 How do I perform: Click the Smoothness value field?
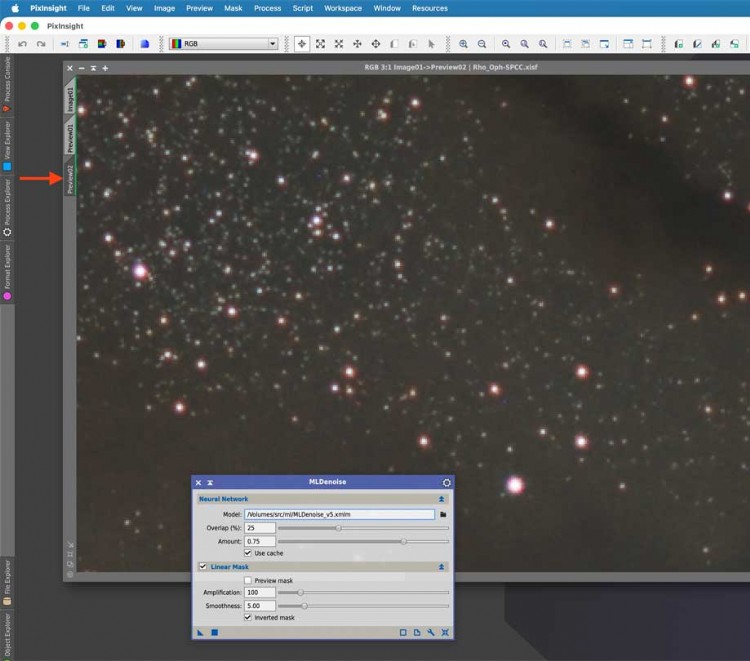point(260,606)
